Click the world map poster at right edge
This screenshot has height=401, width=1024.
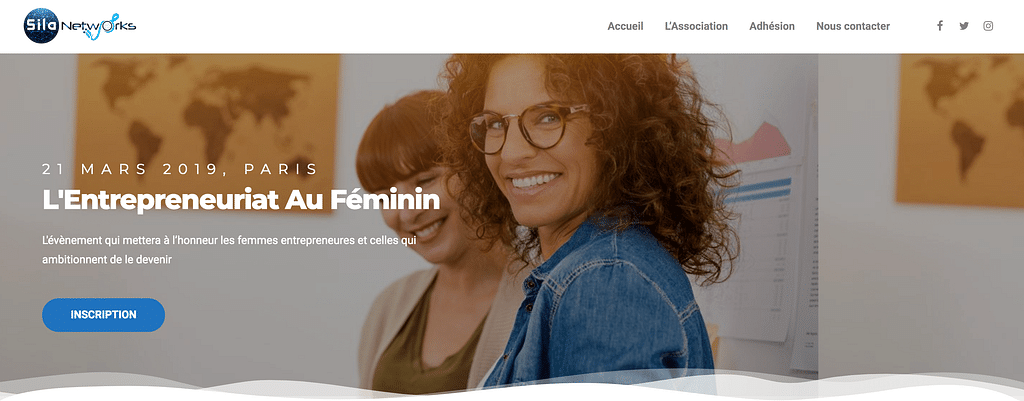pyautogui.click(x=959, y=129)
